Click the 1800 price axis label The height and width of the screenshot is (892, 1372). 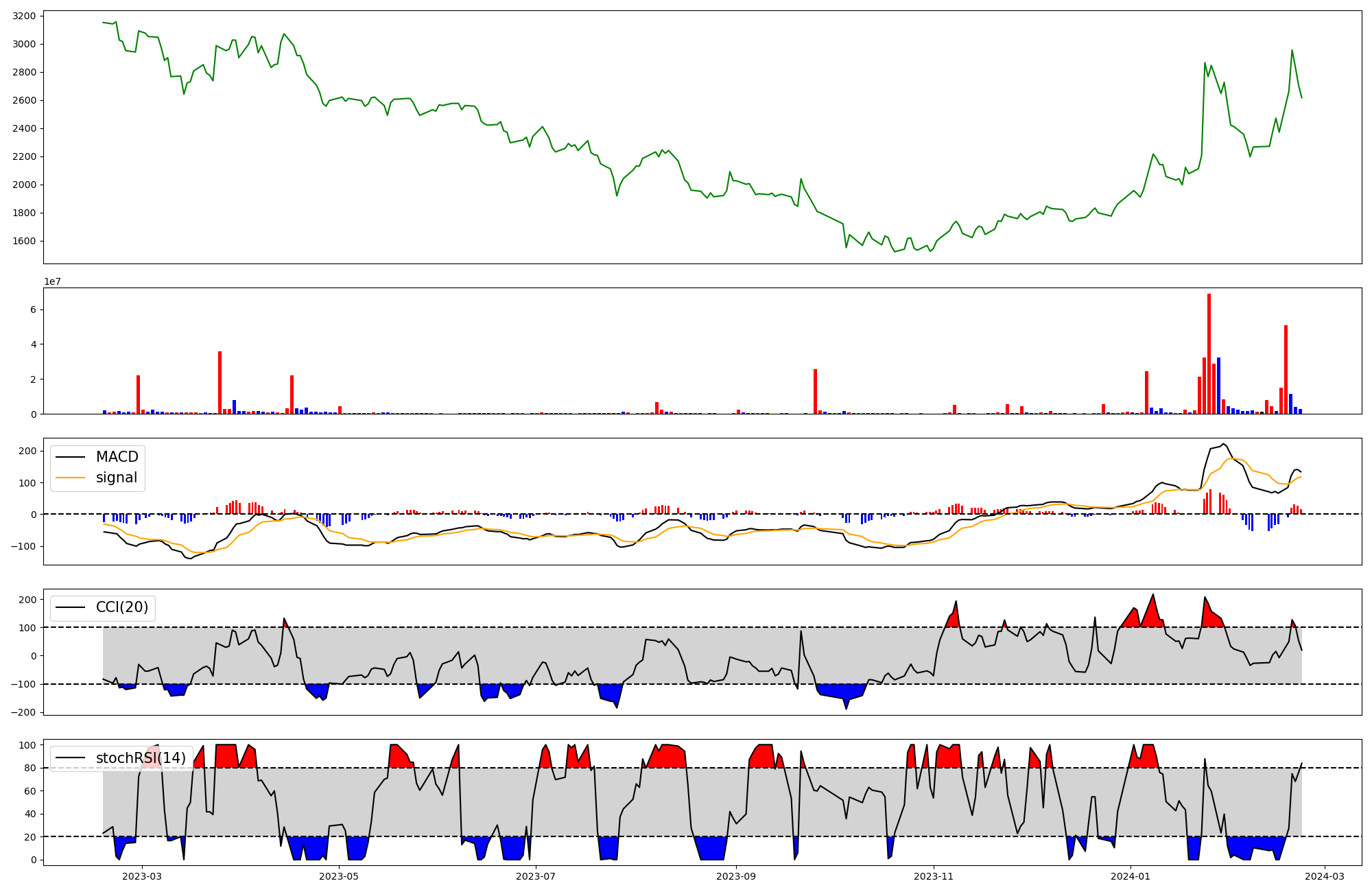pos(25,213)
